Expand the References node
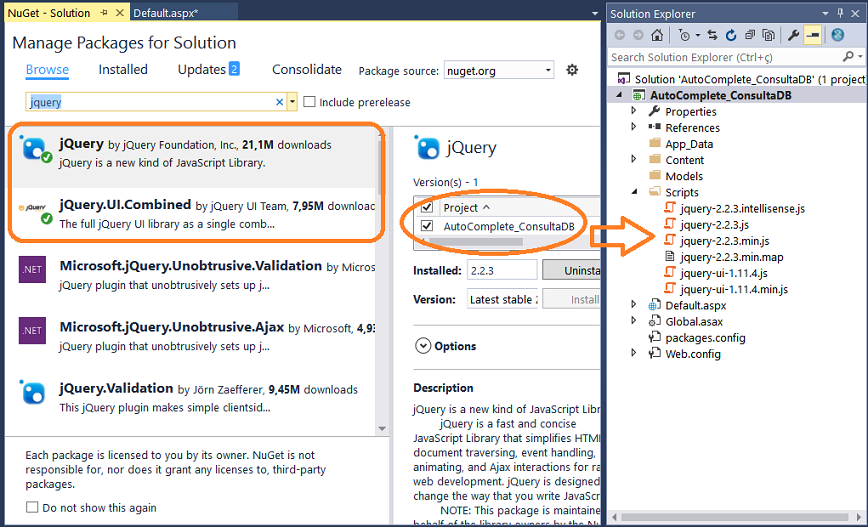The height and width of the screenshot is (527, 868). coord(634,127)
